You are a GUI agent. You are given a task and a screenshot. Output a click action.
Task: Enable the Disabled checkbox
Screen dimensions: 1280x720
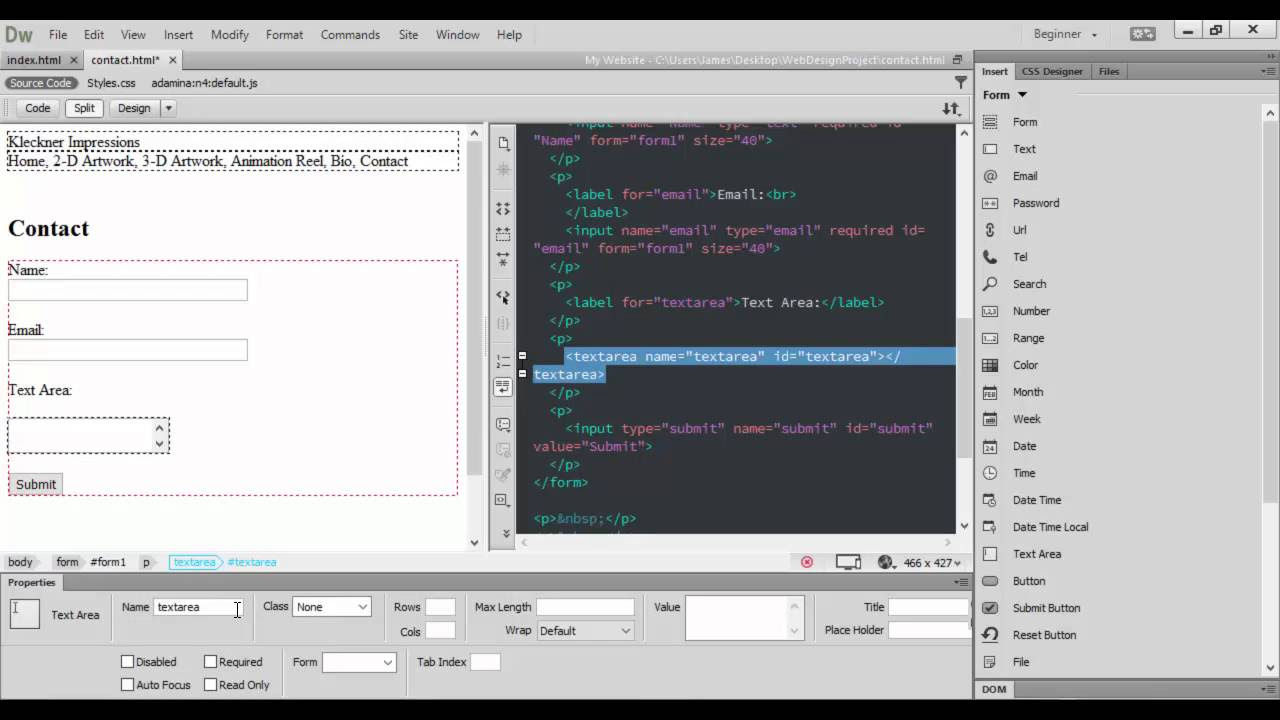(x=127, y=662)
